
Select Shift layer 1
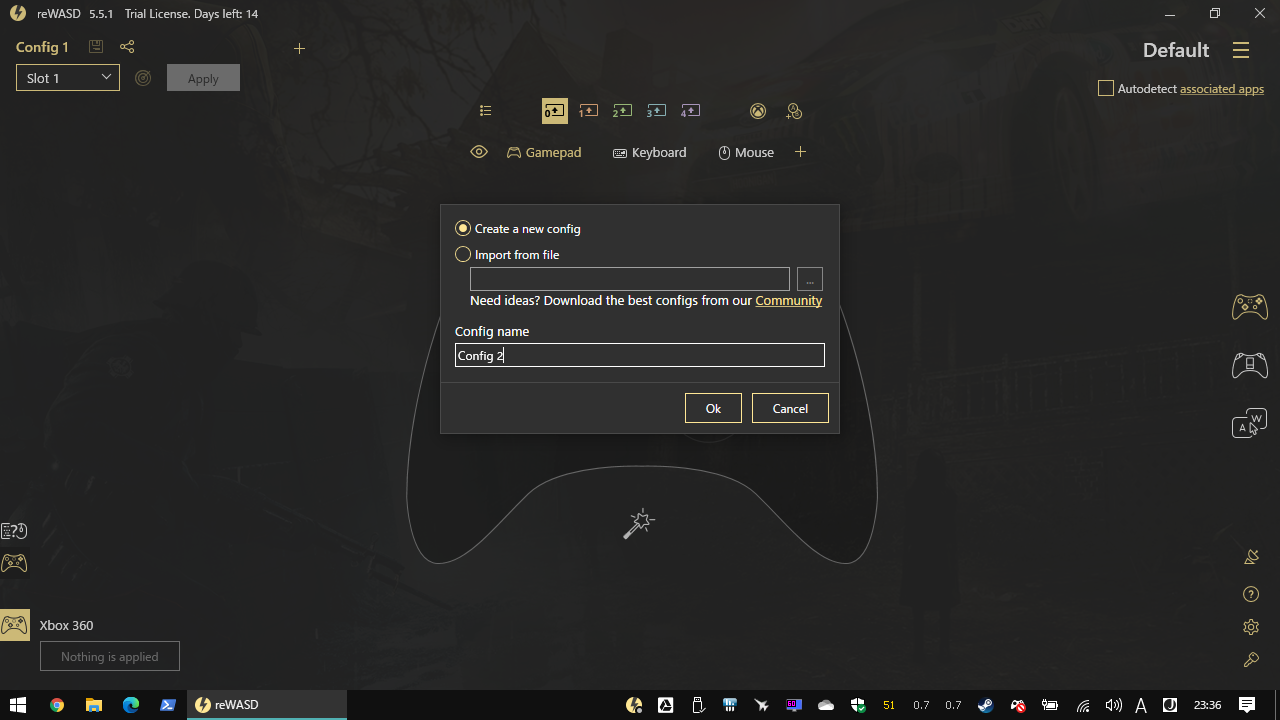pyautogui.click(x=588, y=110)
